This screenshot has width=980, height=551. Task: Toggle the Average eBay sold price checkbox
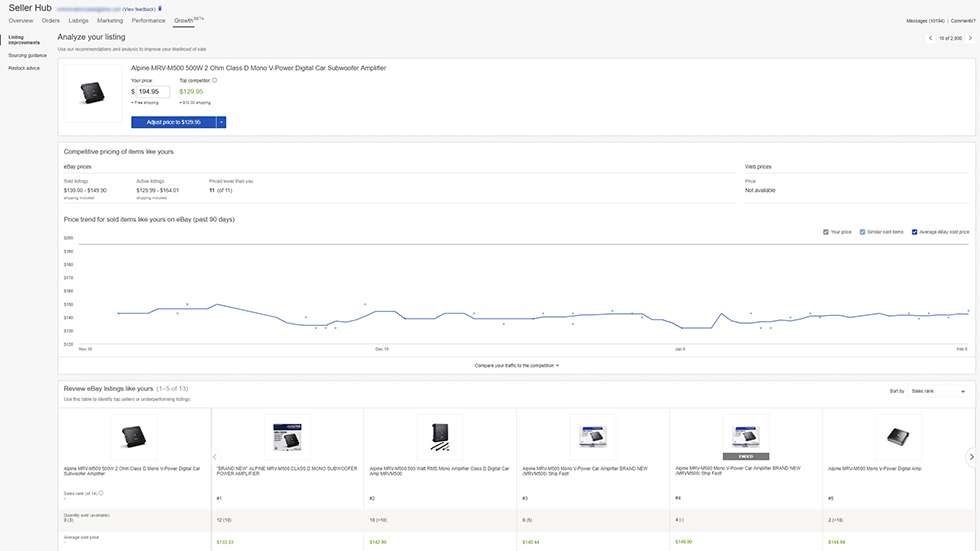click(x=914, y=232)
